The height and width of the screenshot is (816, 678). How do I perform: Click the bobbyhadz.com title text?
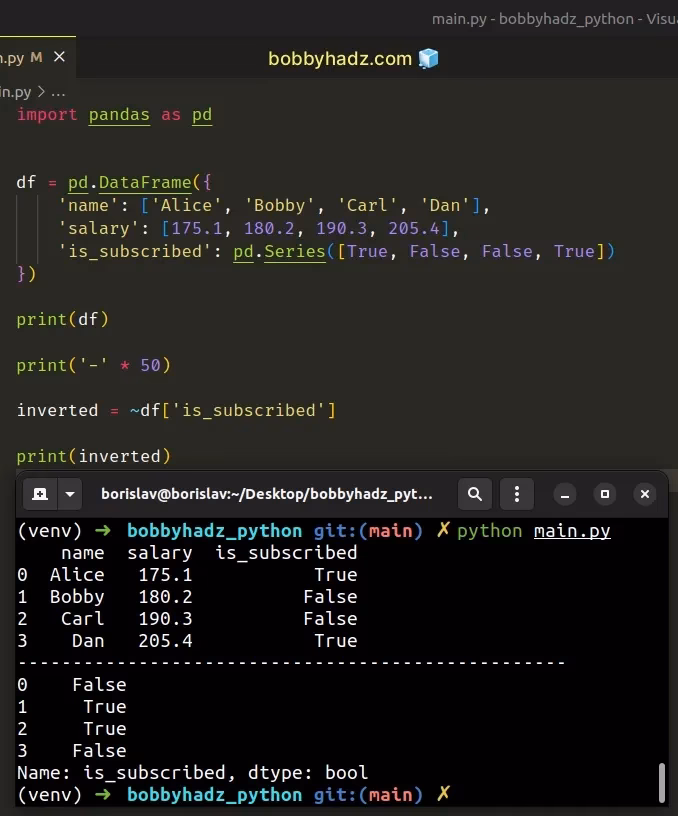pos(340,59)
